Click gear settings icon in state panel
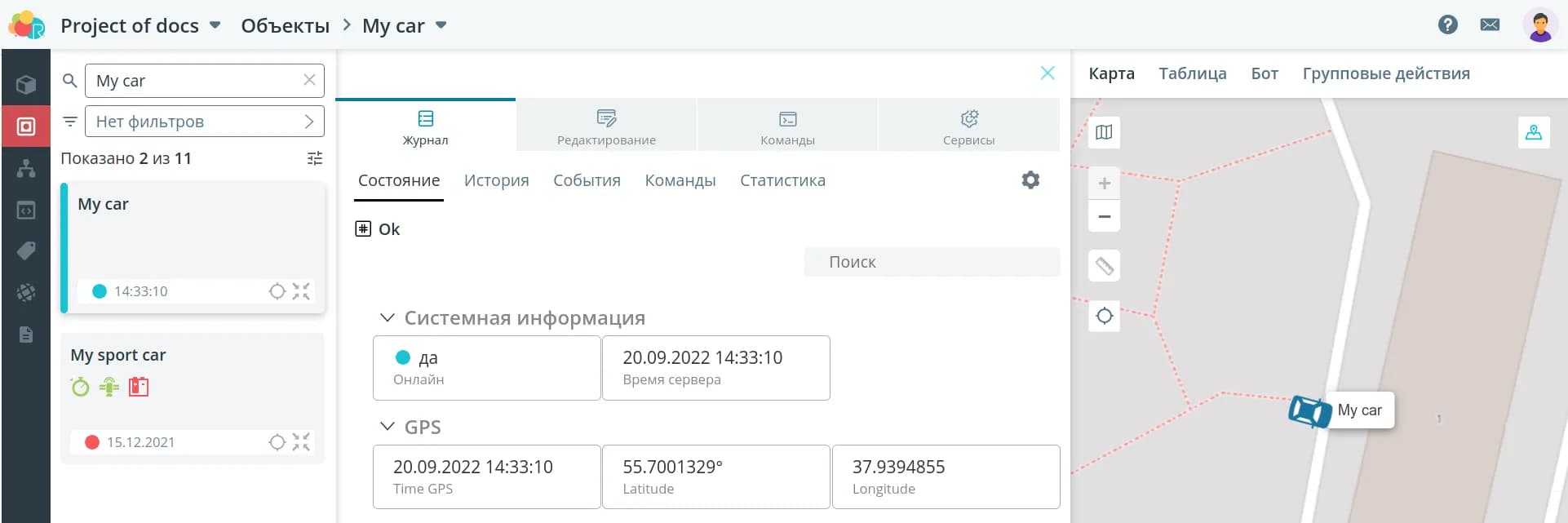 point(1030,180)
